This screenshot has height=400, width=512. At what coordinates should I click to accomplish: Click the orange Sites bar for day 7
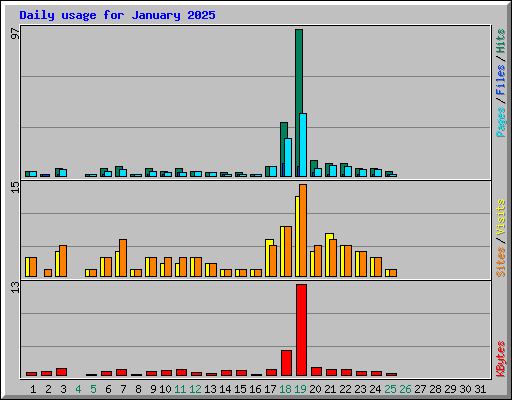123,258
